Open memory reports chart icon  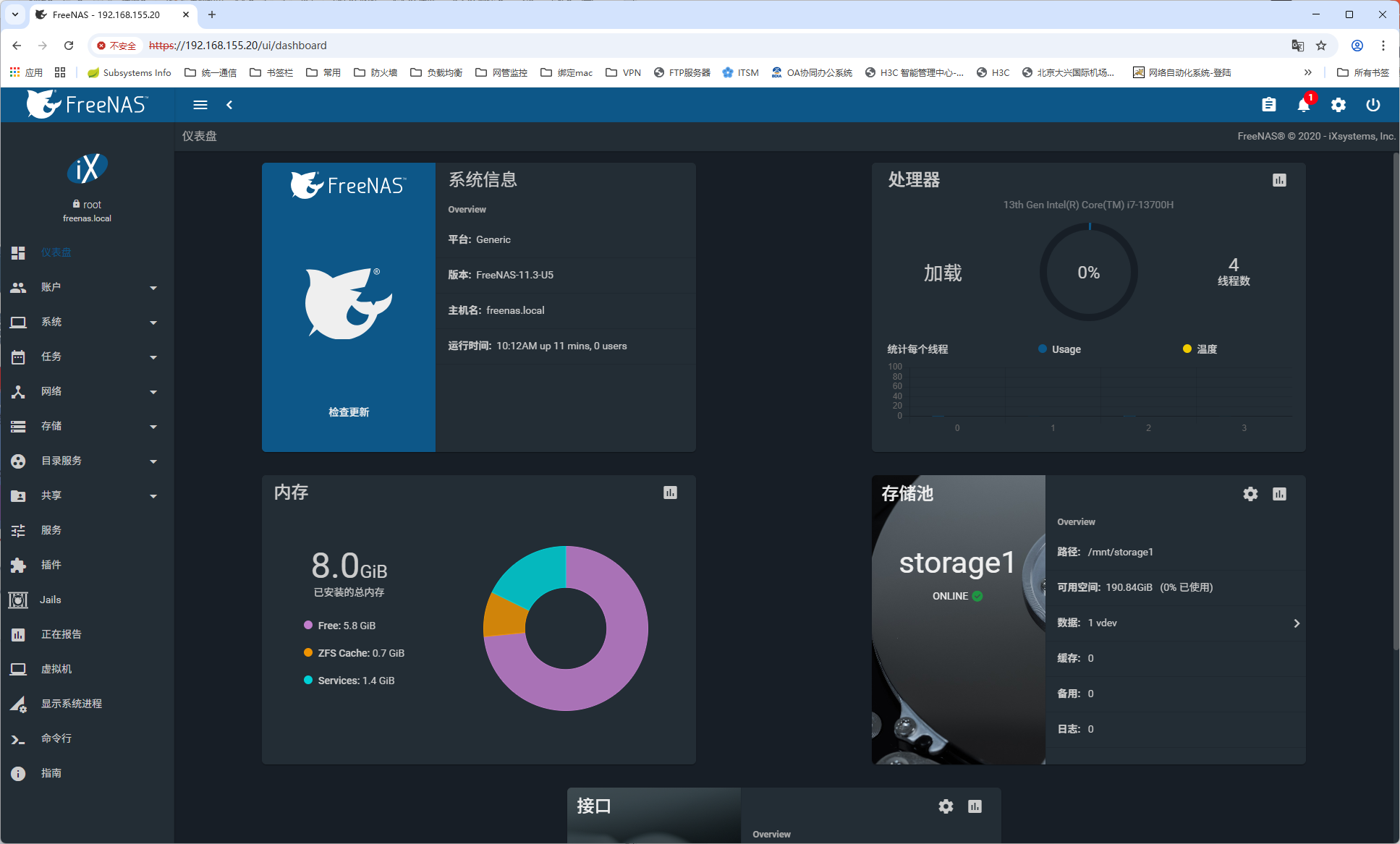(x=670, y=493)
